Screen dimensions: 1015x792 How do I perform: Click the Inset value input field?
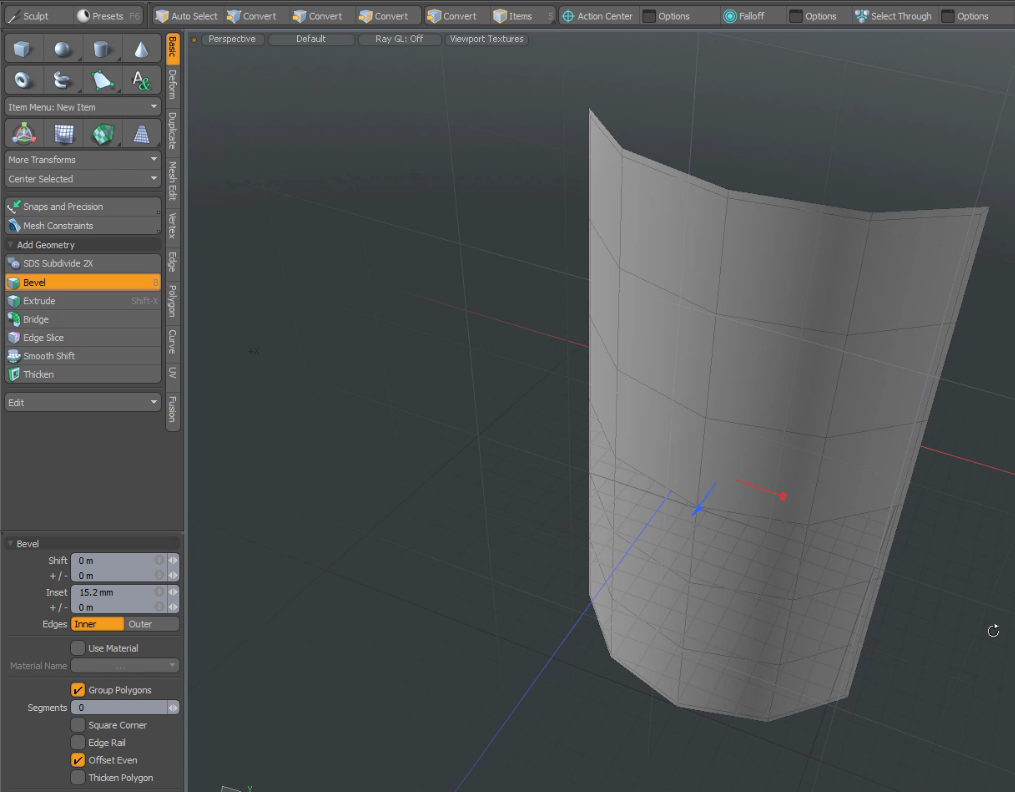click(115, 592)
